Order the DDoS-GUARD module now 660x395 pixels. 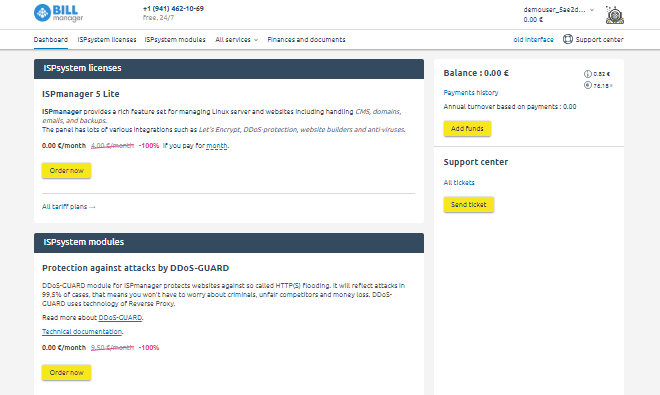click(67, 373)
